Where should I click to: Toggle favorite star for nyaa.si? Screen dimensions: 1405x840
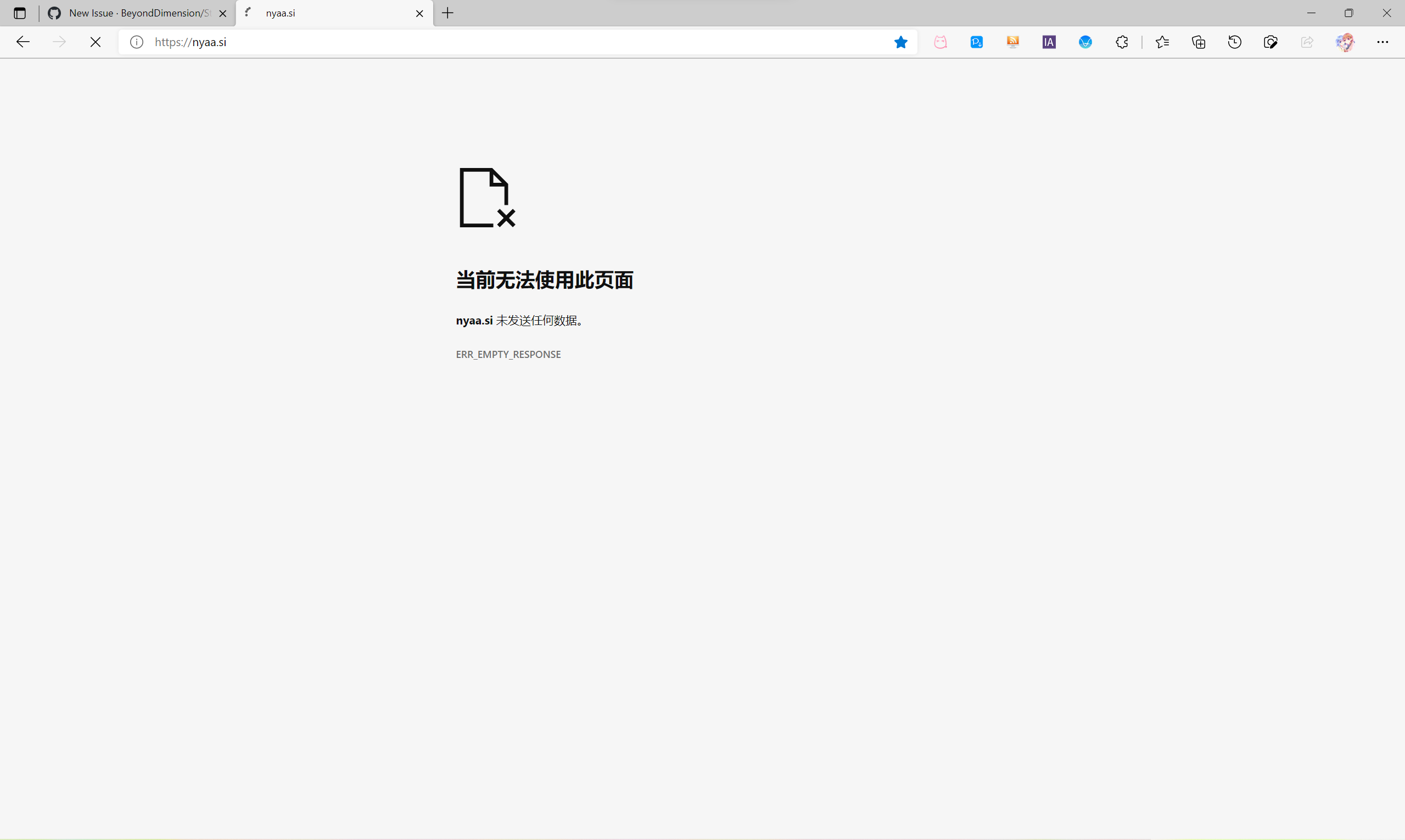(x=900, y=42)
